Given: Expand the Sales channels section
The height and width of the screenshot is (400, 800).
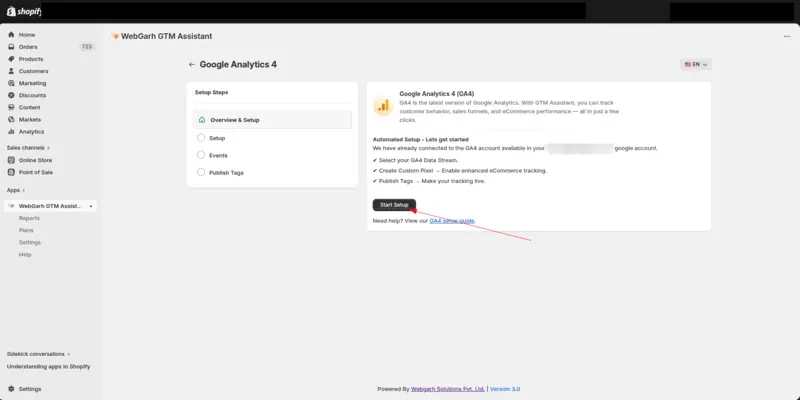Looking at the screenshot, I should point(29,148).
